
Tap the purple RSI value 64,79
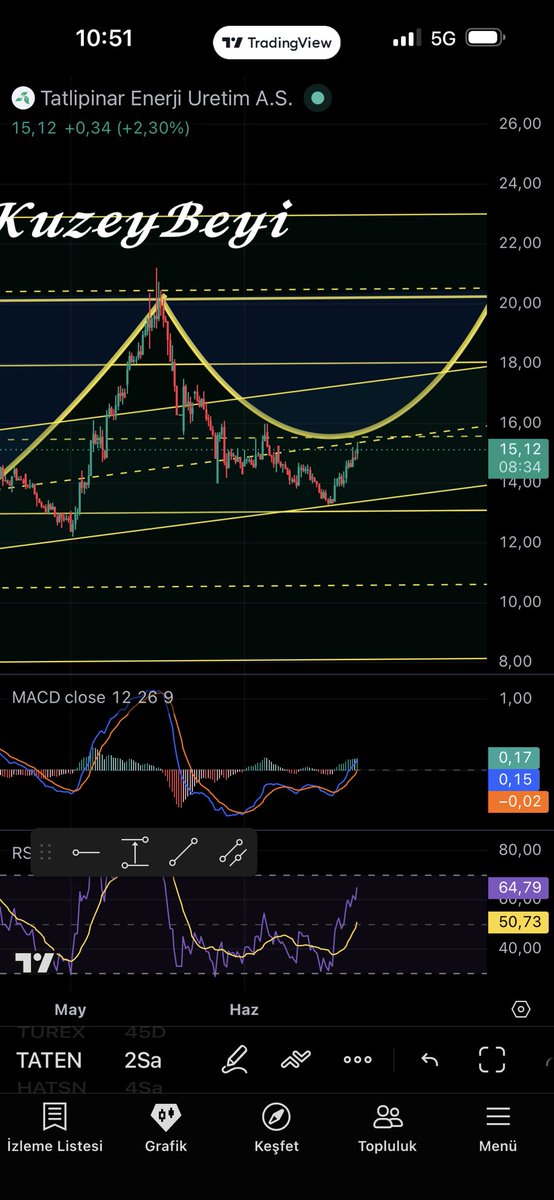(x=517, y=887)
